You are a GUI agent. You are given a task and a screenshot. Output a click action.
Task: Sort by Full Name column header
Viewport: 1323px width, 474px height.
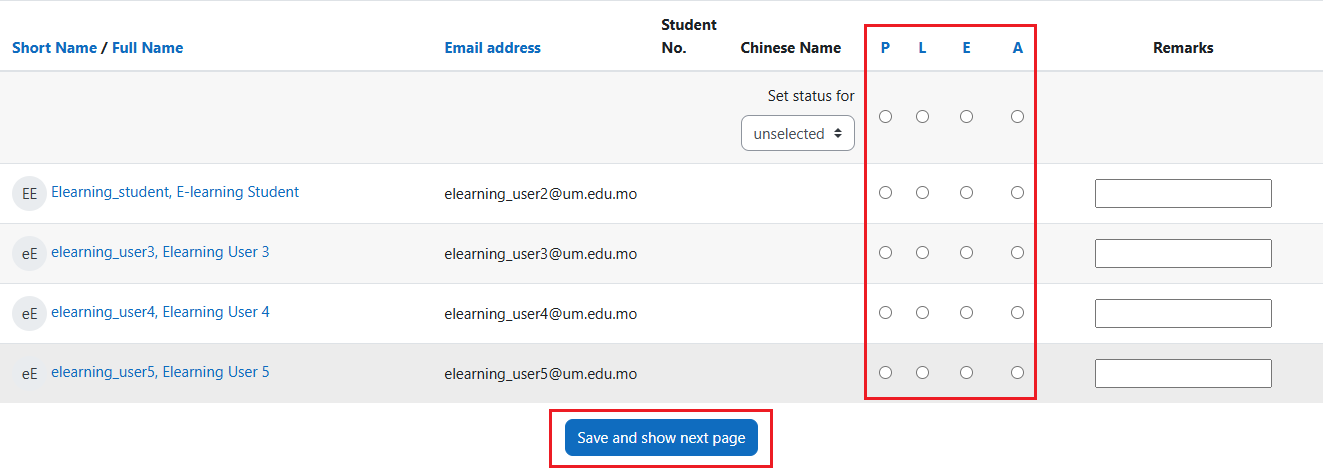pyautogui.click(x=147, y=47)
